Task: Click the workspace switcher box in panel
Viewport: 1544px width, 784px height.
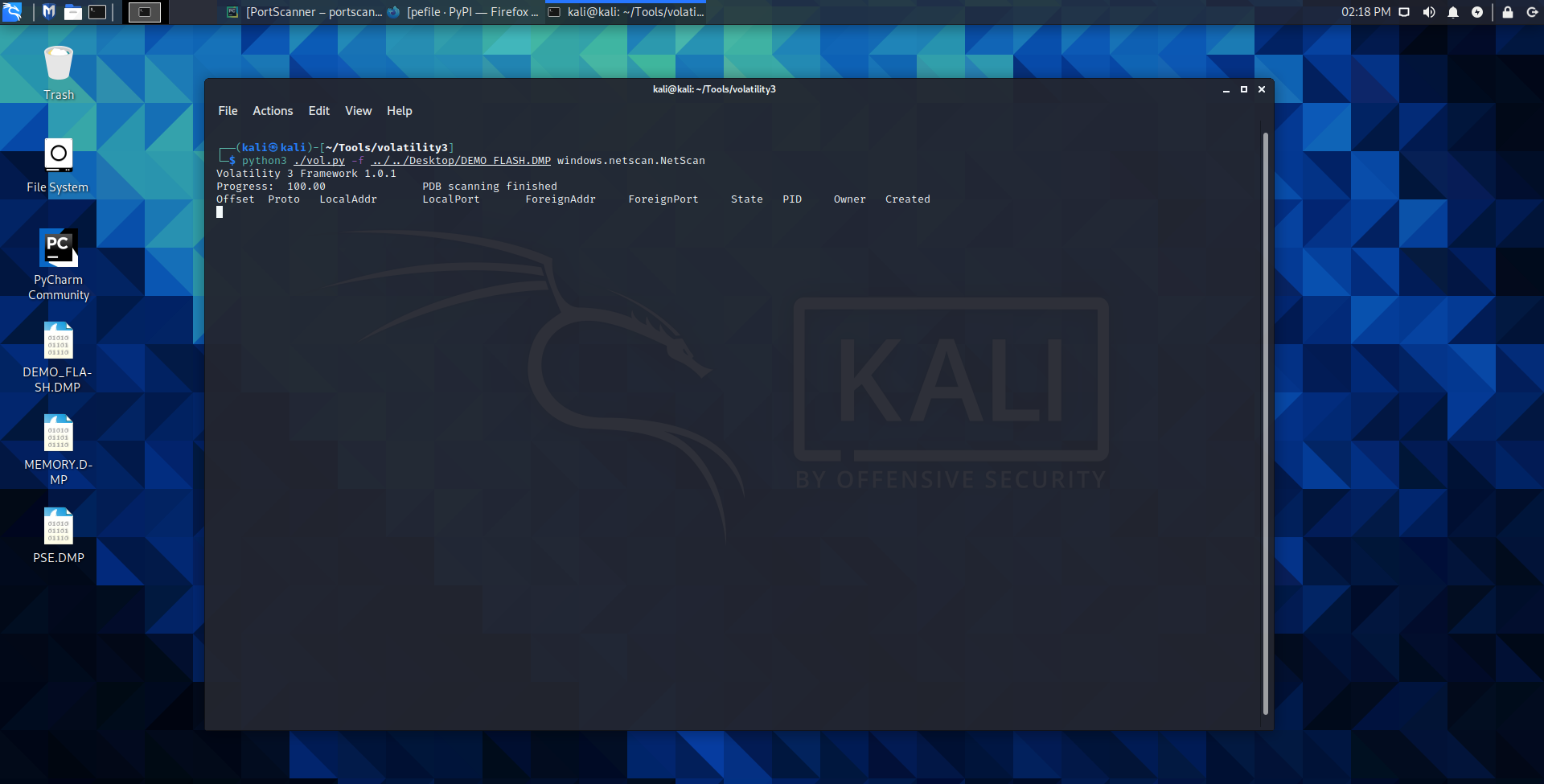Action: pyautogui.click(x=145, y=12)
